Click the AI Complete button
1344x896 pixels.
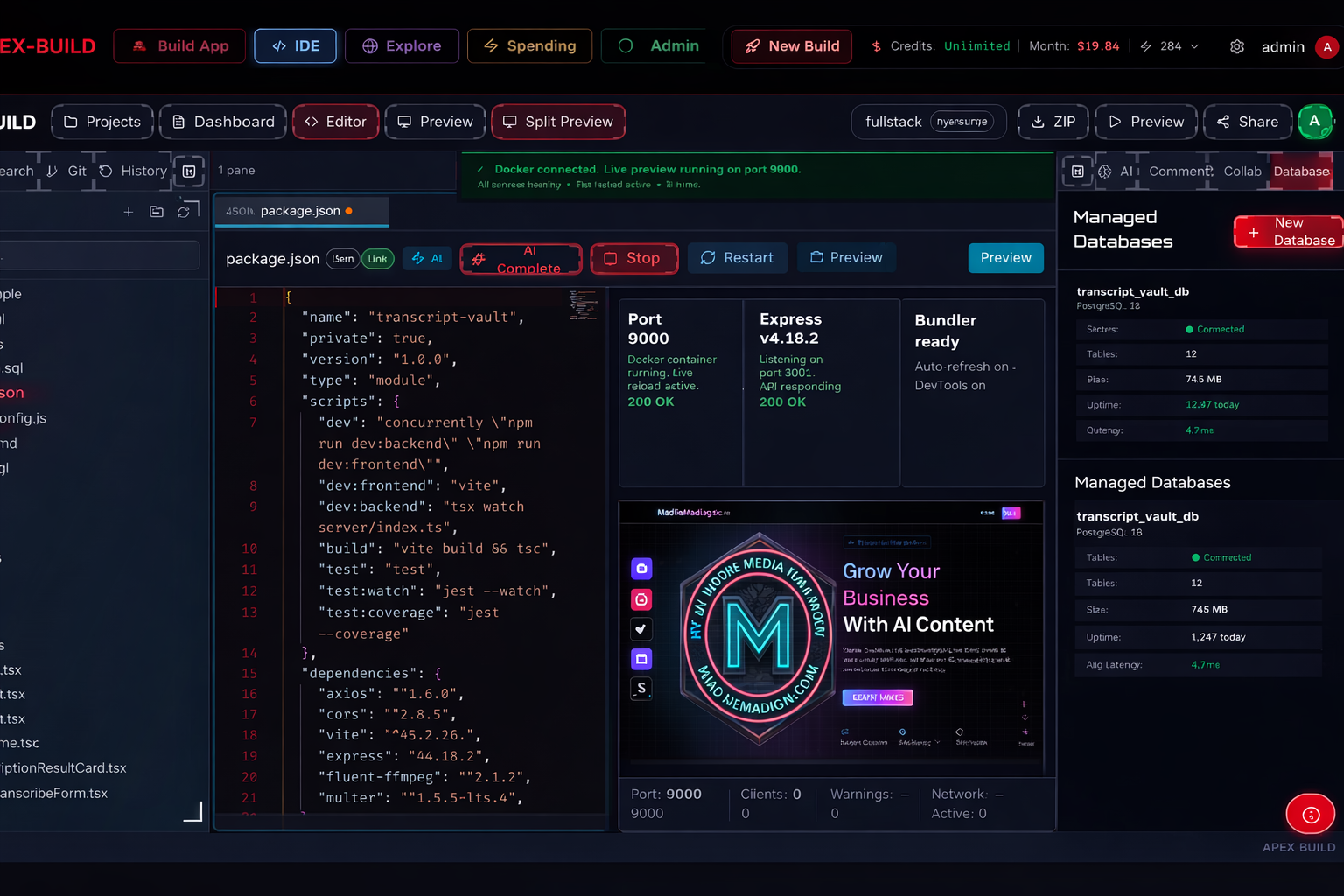click(x=521, y=259)
